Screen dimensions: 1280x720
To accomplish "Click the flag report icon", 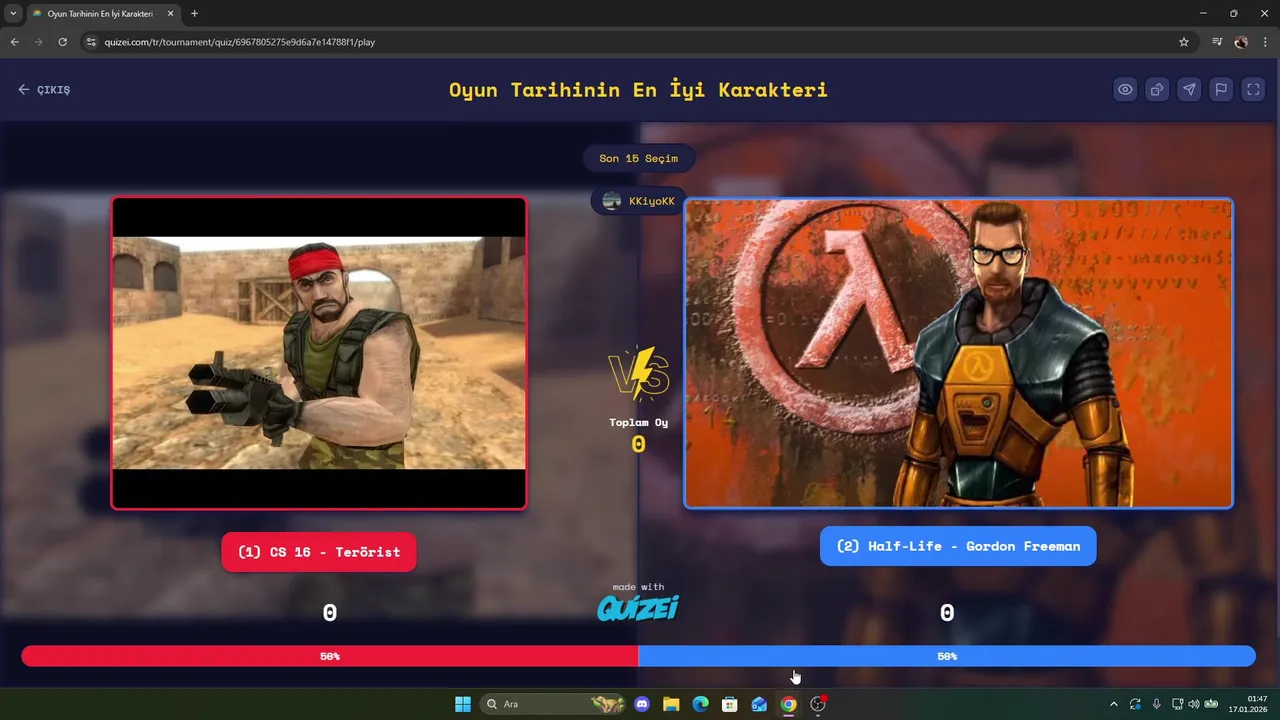I will 1221,89.
